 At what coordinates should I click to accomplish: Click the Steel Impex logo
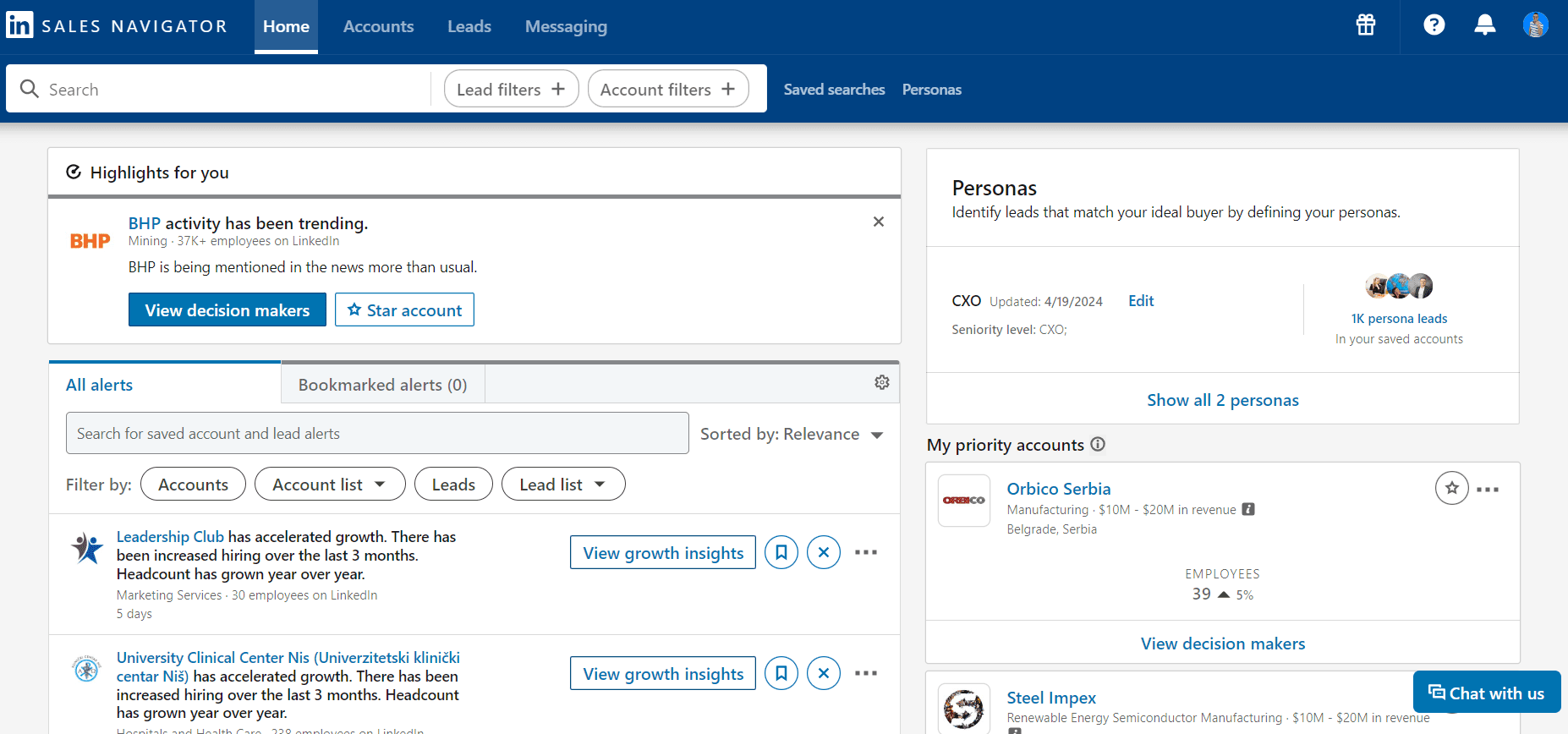click(x=964, y=708)
